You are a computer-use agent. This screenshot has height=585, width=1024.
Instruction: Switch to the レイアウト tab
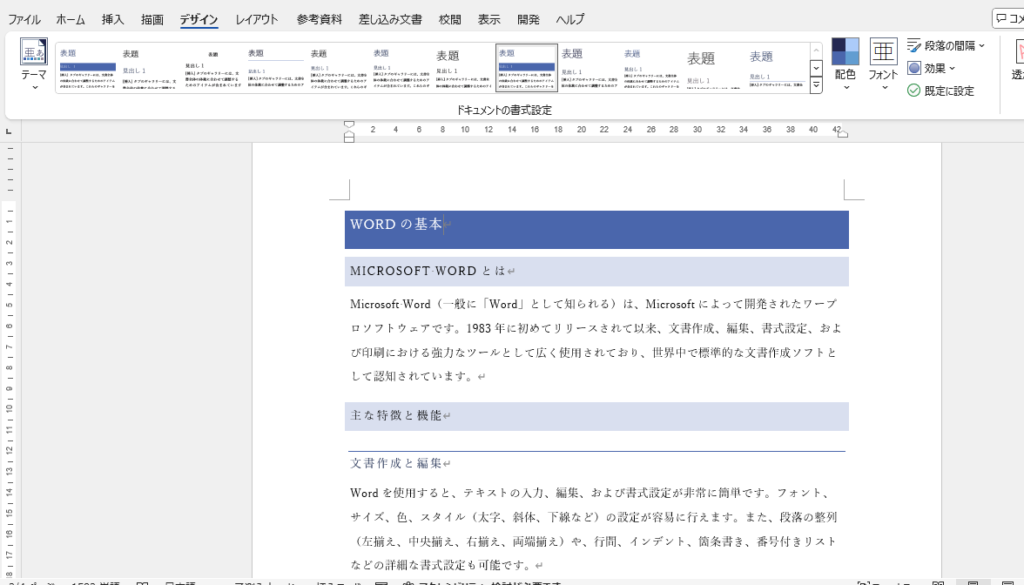point(257,20)
